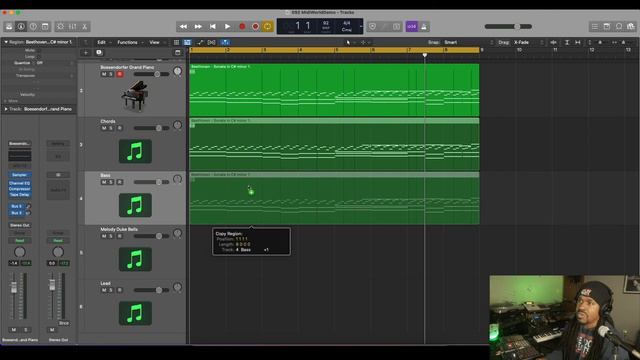Solo the Boesendorfer Grand Piano track
This screenshot has width=640, height=360.
pyautogui.click(x=111, y=74)
